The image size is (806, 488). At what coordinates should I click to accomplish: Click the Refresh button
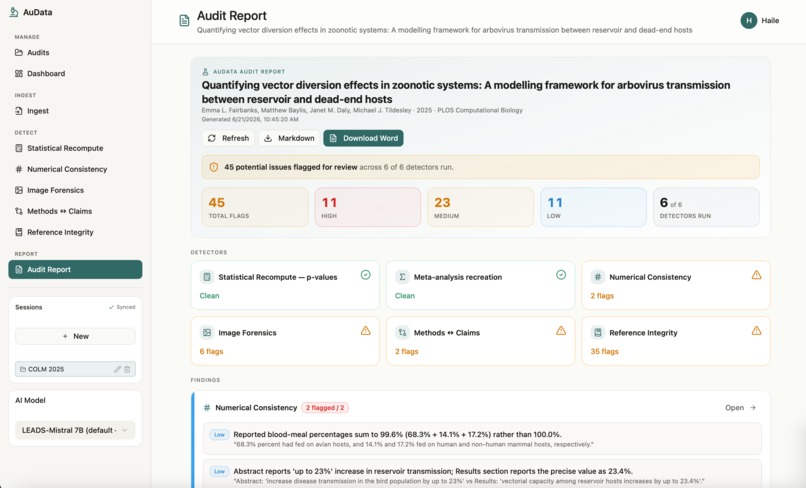point(228,138)
